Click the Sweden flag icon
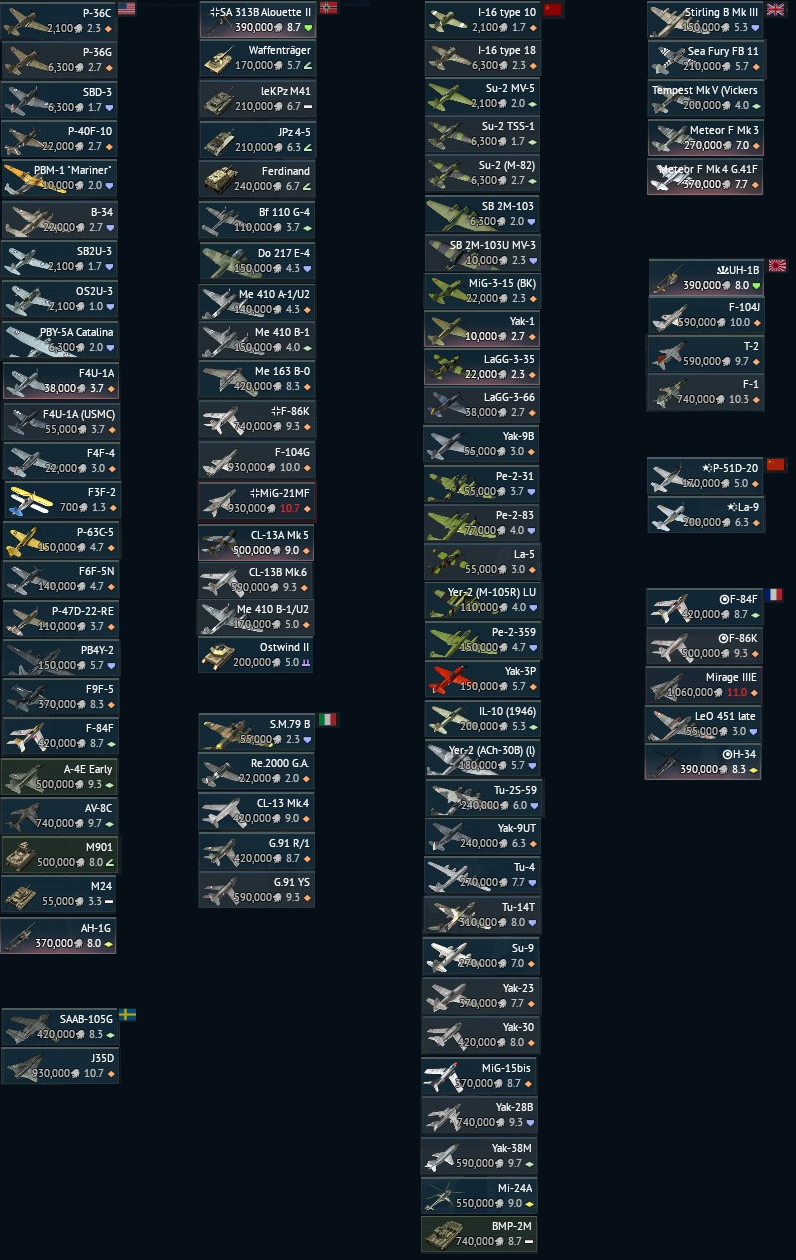This screenshot has width=796, height=1260. pyautogui.click(x=128, y=1014)
